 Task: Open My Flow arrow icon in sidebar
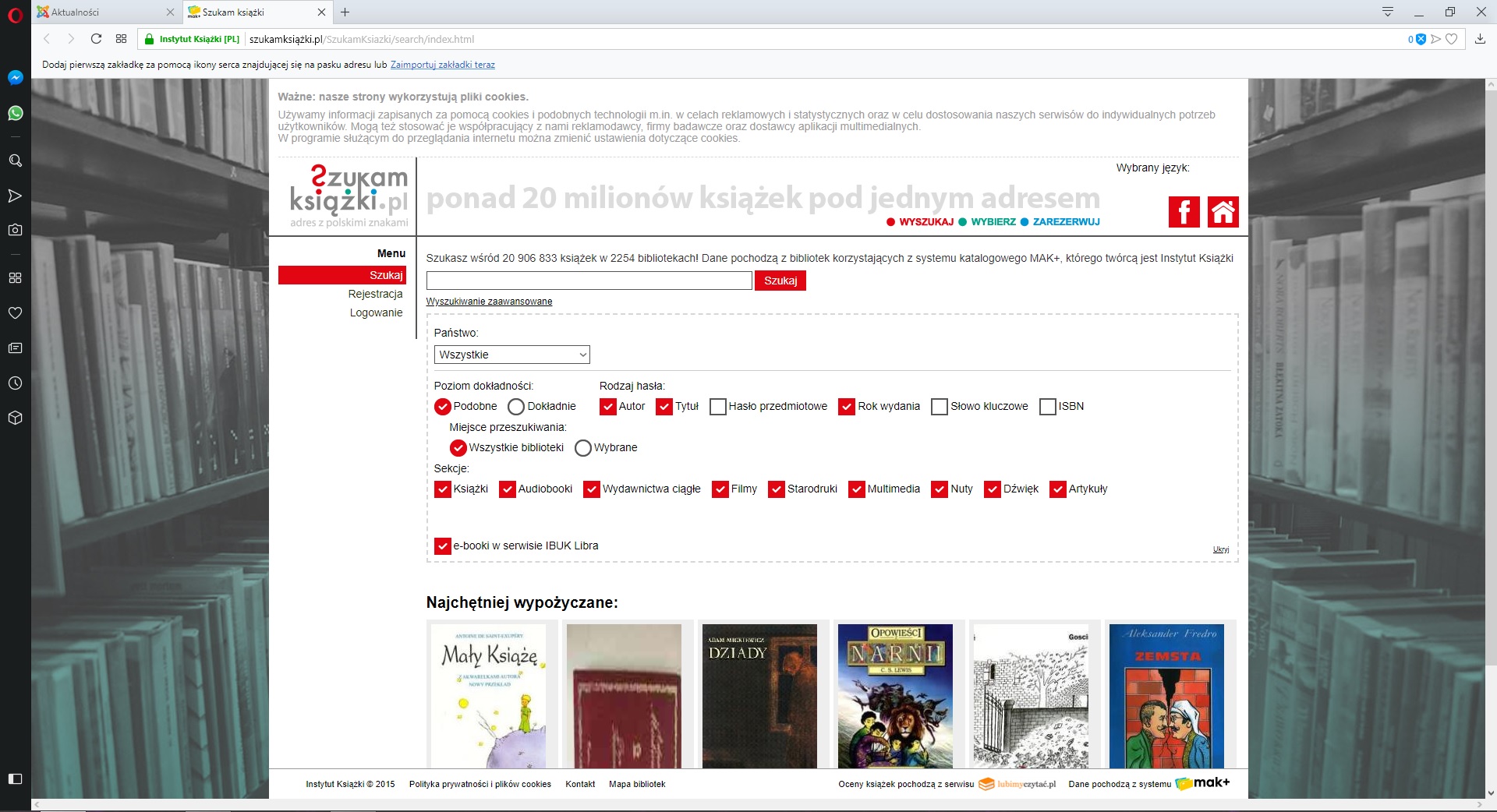click(15, 196)
